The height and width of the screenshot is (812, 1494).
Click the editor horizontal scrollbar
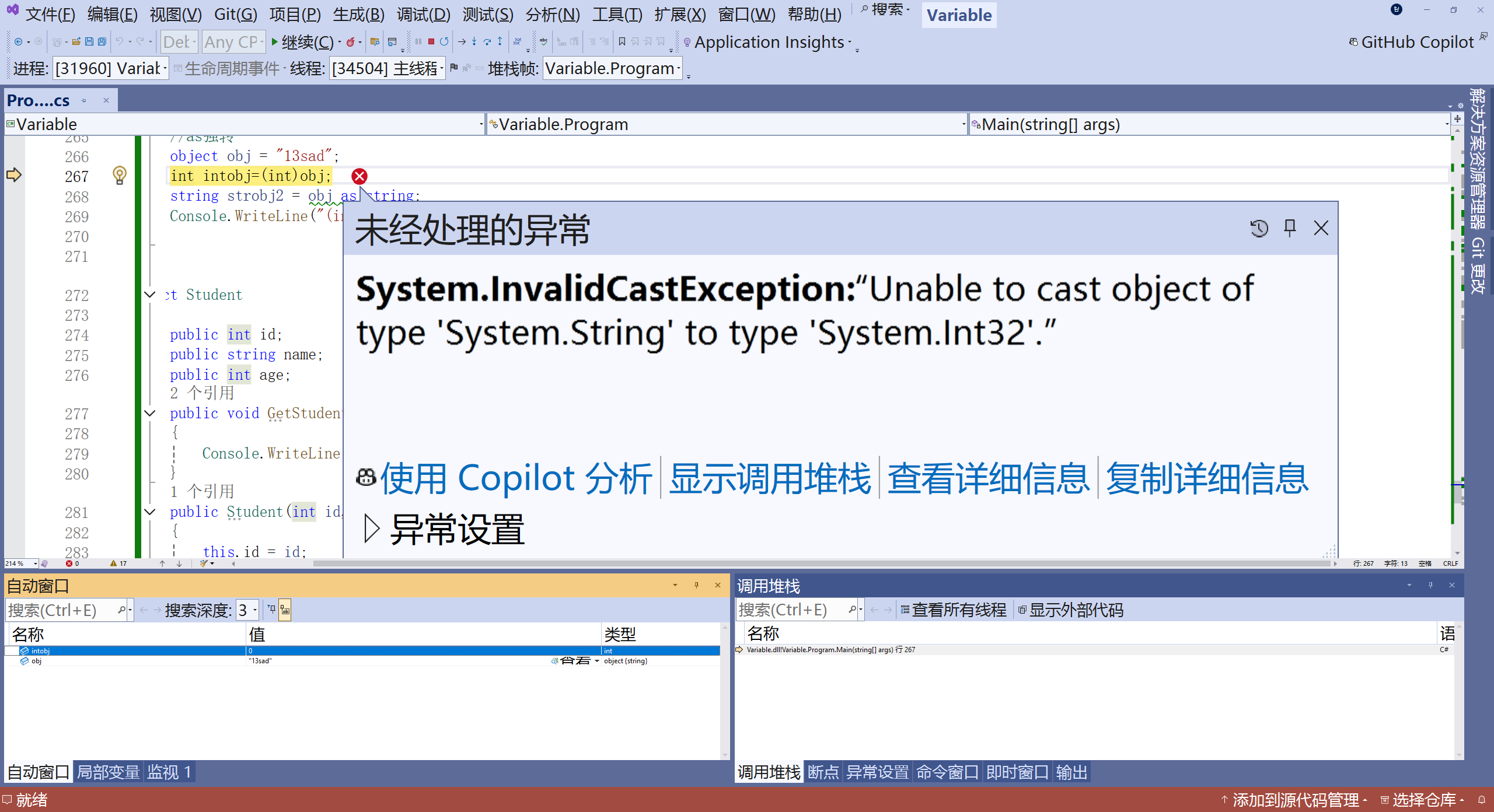[x=817, y=563]
